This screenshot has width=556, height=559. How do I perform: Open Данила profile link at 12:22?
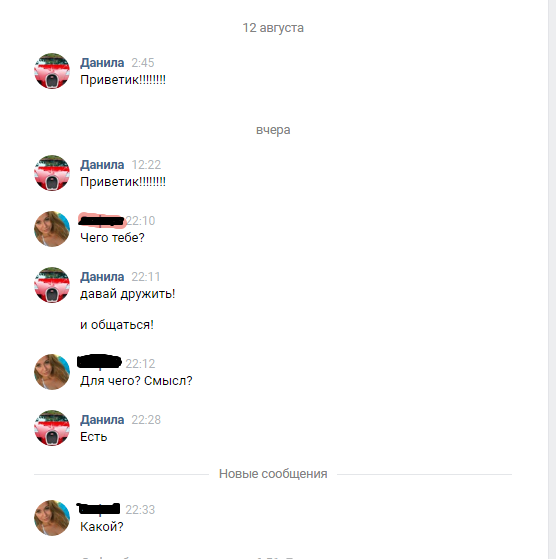[x=102, y=165]
